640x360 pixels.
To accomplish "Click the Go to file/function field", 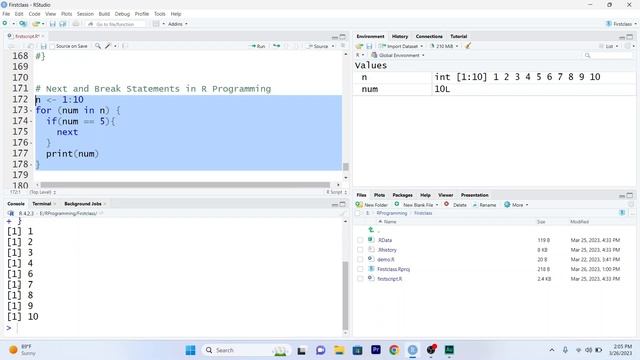I will point(116,24).
